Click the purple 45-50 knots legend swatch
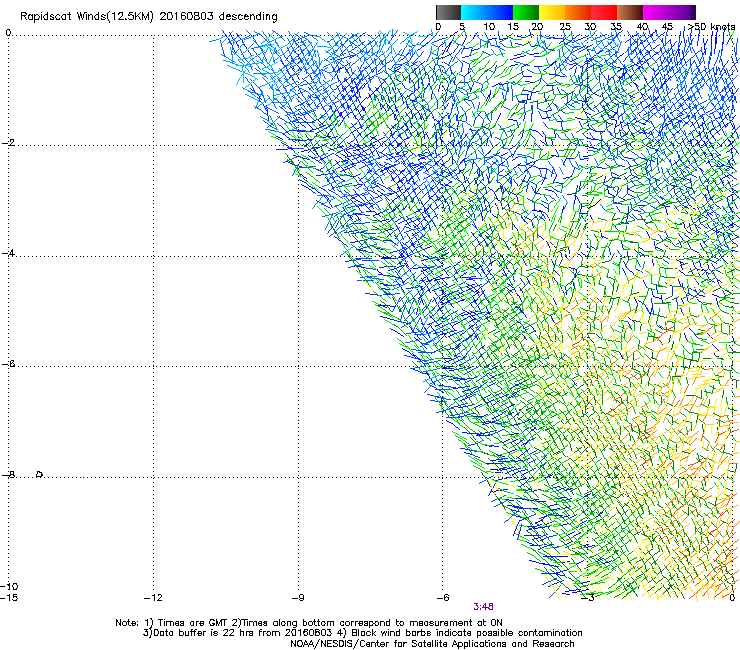The height and width of the screenshot is (650, 740). tap(682, 12)
